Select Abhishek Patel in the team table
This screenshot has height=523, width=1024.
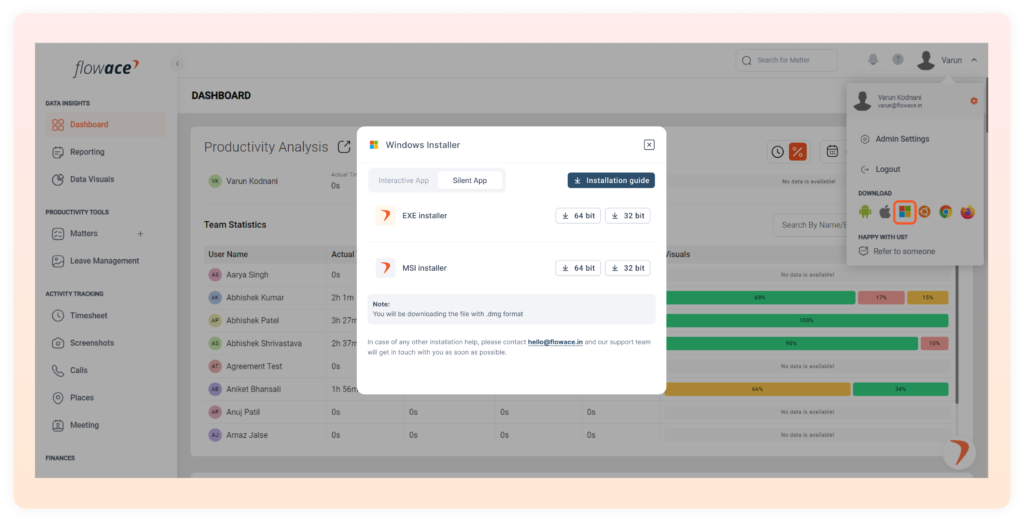point(252,321)
